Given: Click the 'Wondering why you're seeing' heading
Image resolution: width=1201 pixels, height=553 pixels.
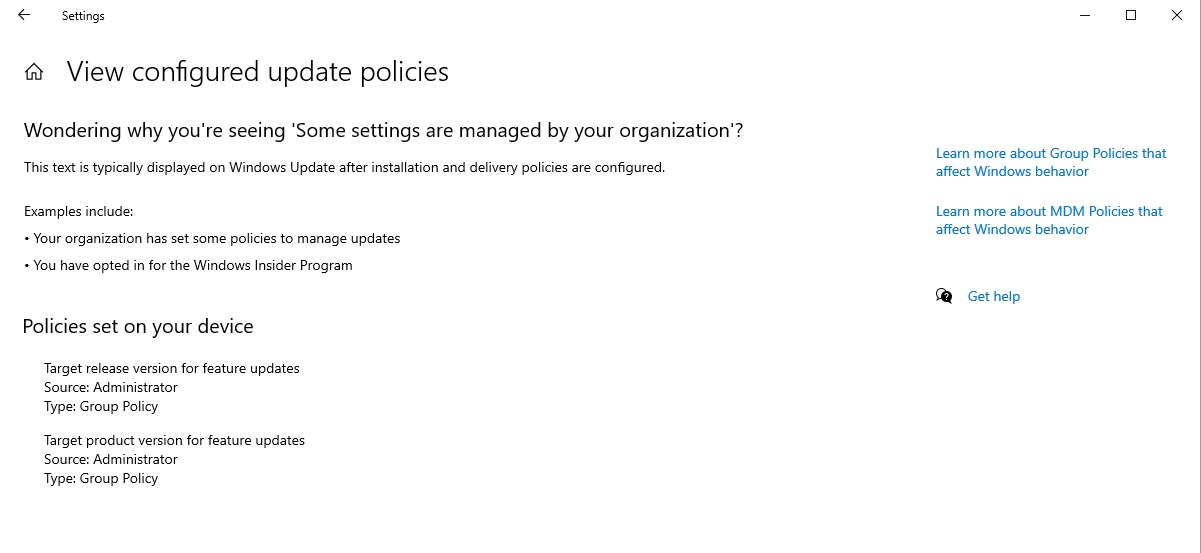Looking at the screenshot, I should (383, 130).
